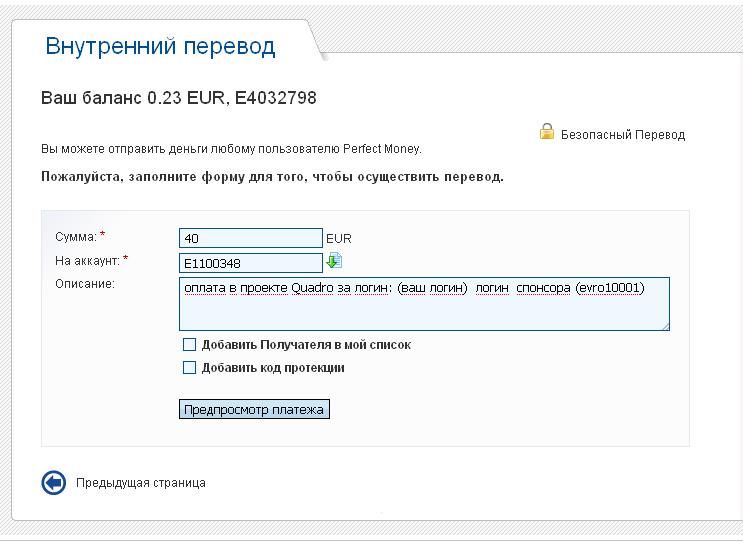Image resolution: width=743 pixels, height=546 pixels.
Task: Click the green arrow icon next to account field
Action: point(334,261)
